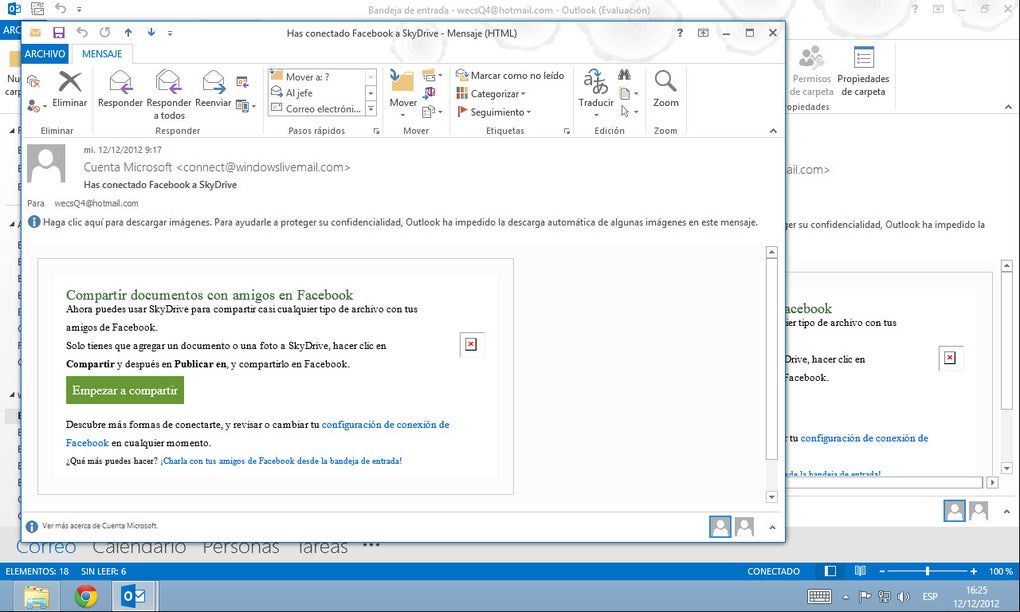Choose Responder a todos
This screenshot has height=612, width=1020.
tap(168, 95)
